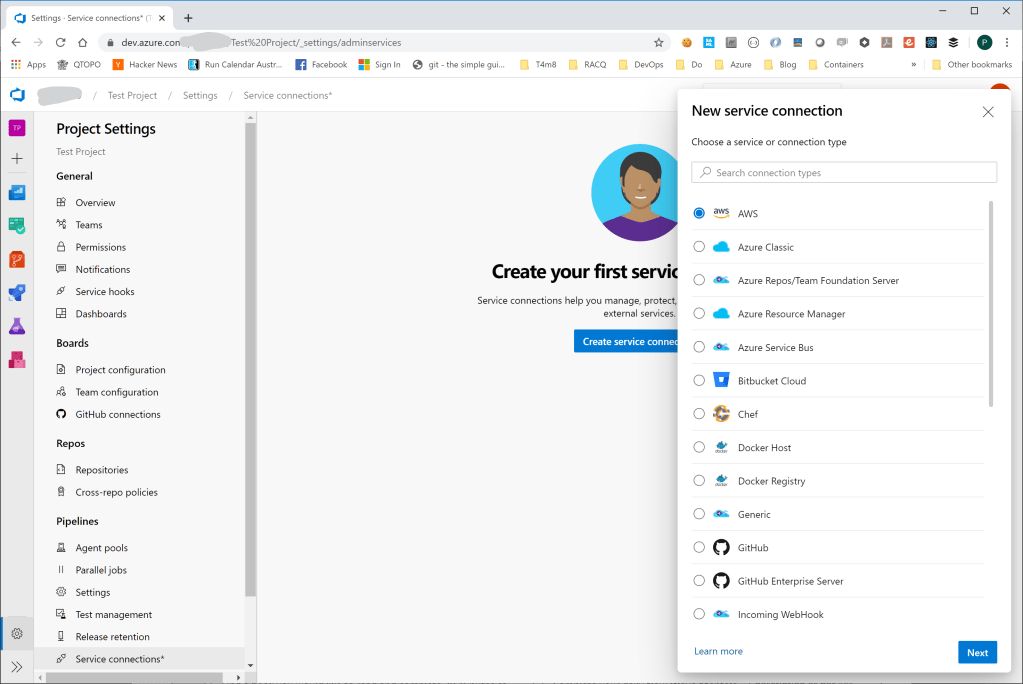This screenshot has width=1023, height=684.
Task: Click the search connection types field
Action: click(843, 172)
